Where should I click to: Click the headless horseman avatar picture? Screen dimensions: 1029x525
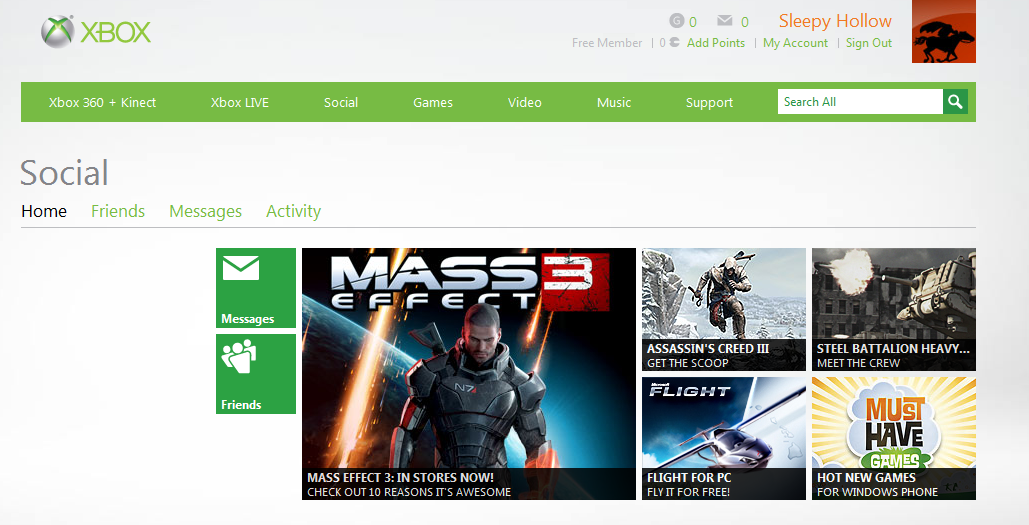(944, 32)
